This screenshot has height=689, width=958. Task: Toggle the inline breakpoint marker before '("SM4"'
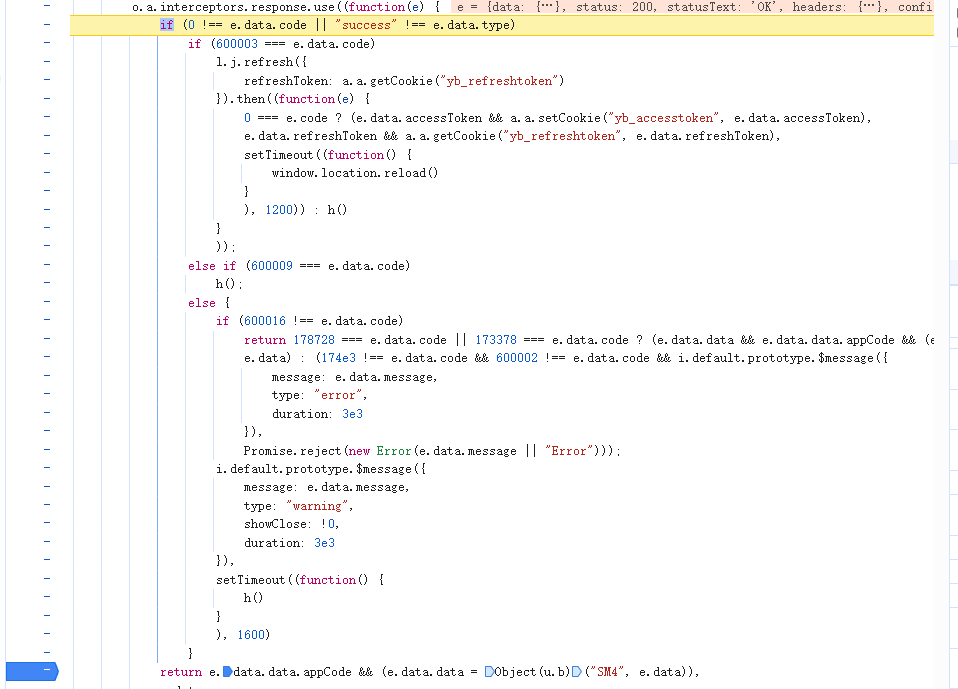click(576, 672)
